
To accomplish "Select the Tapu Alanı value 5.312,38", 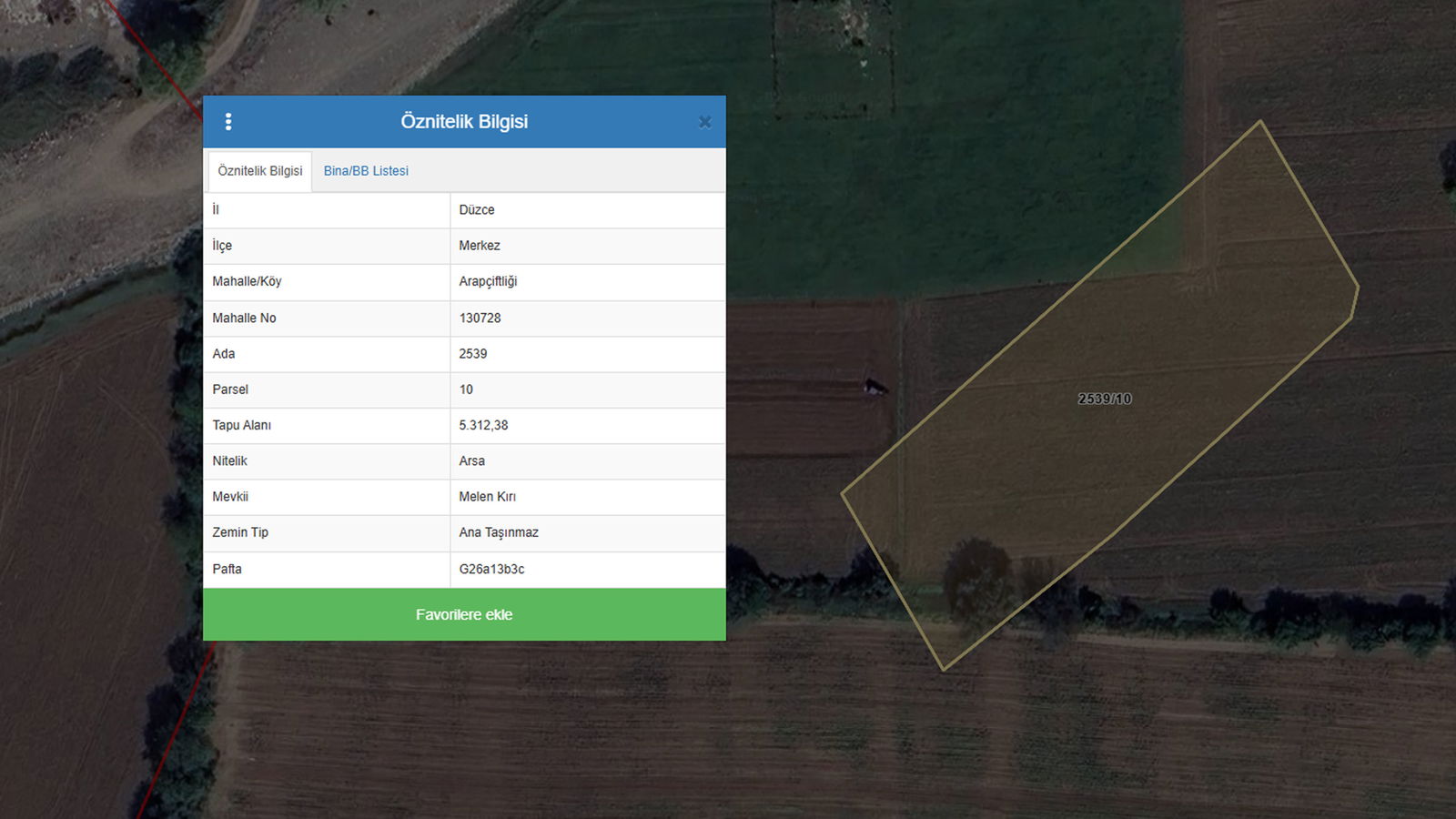I will pyautogui.click(x=483, y=425).
